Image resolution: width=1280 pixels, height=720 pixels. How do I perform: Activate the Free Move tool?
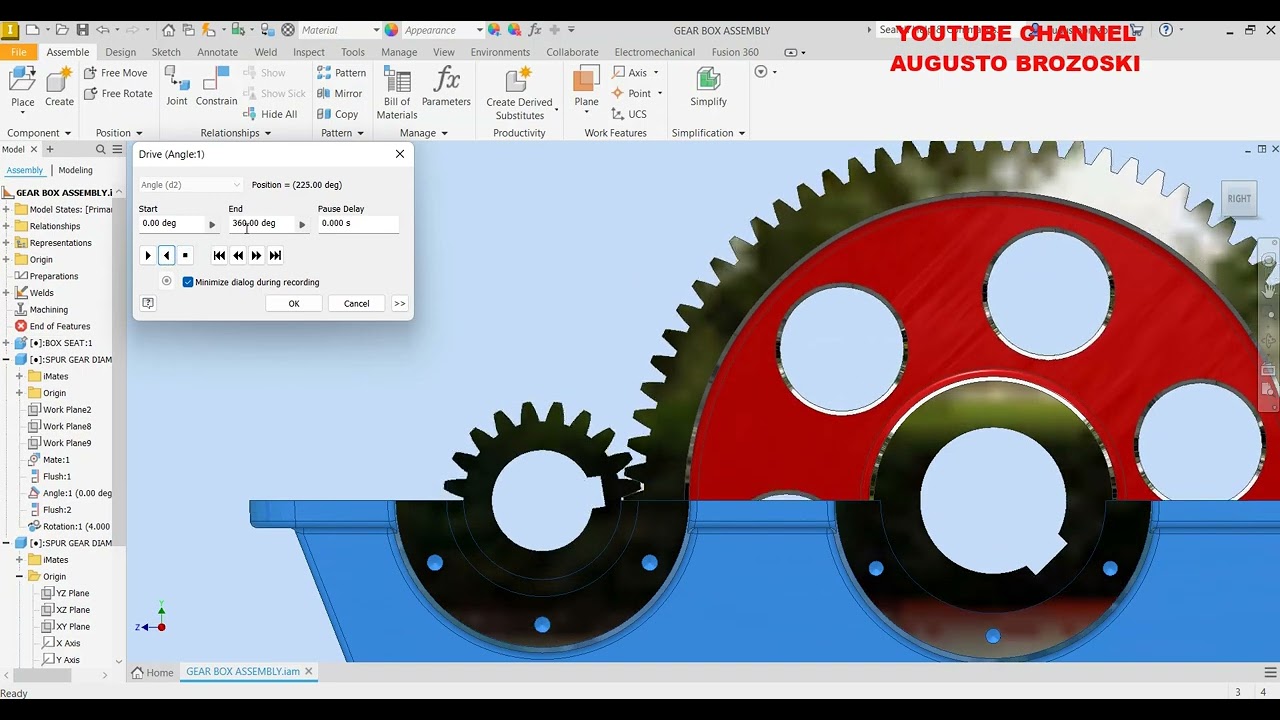[x=115, y=73]
